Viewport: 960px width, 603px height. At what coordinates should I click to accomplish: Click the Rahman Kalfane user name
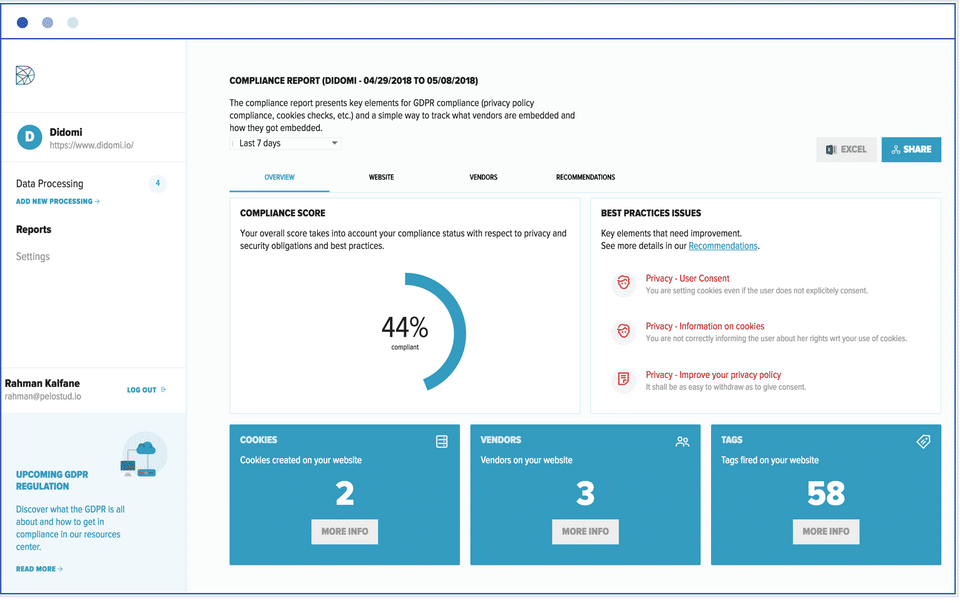coord(42,383)
